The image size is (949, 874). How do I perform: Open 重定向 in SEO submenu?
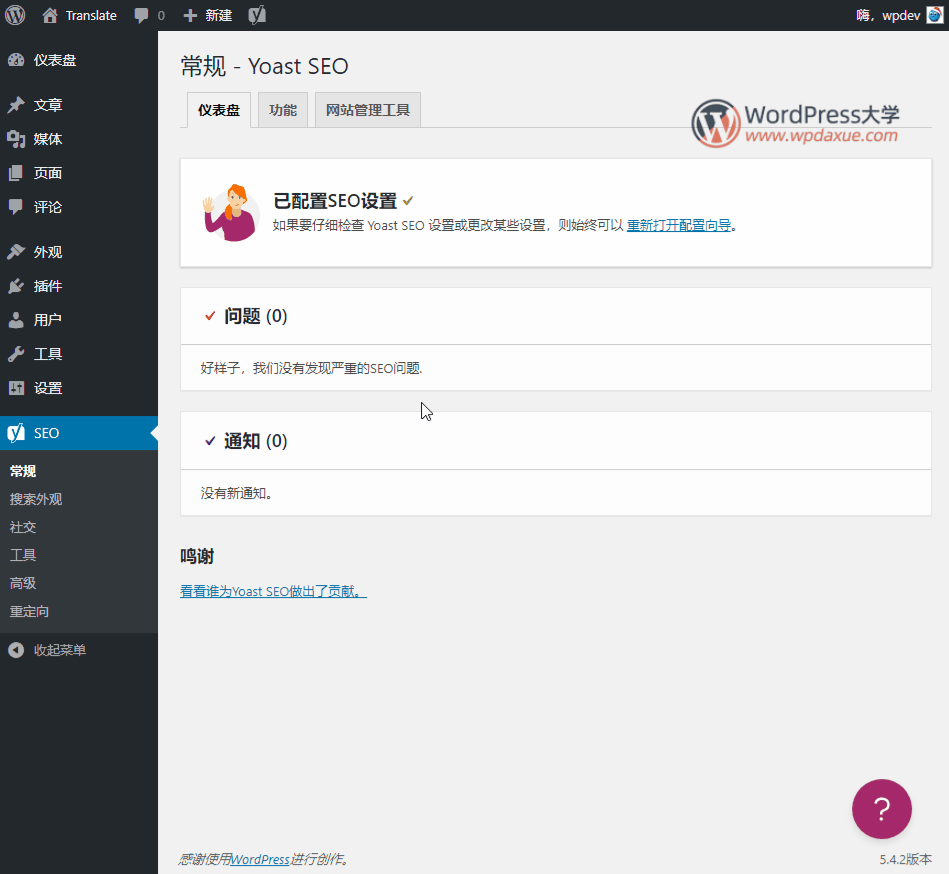pos(29,611)
